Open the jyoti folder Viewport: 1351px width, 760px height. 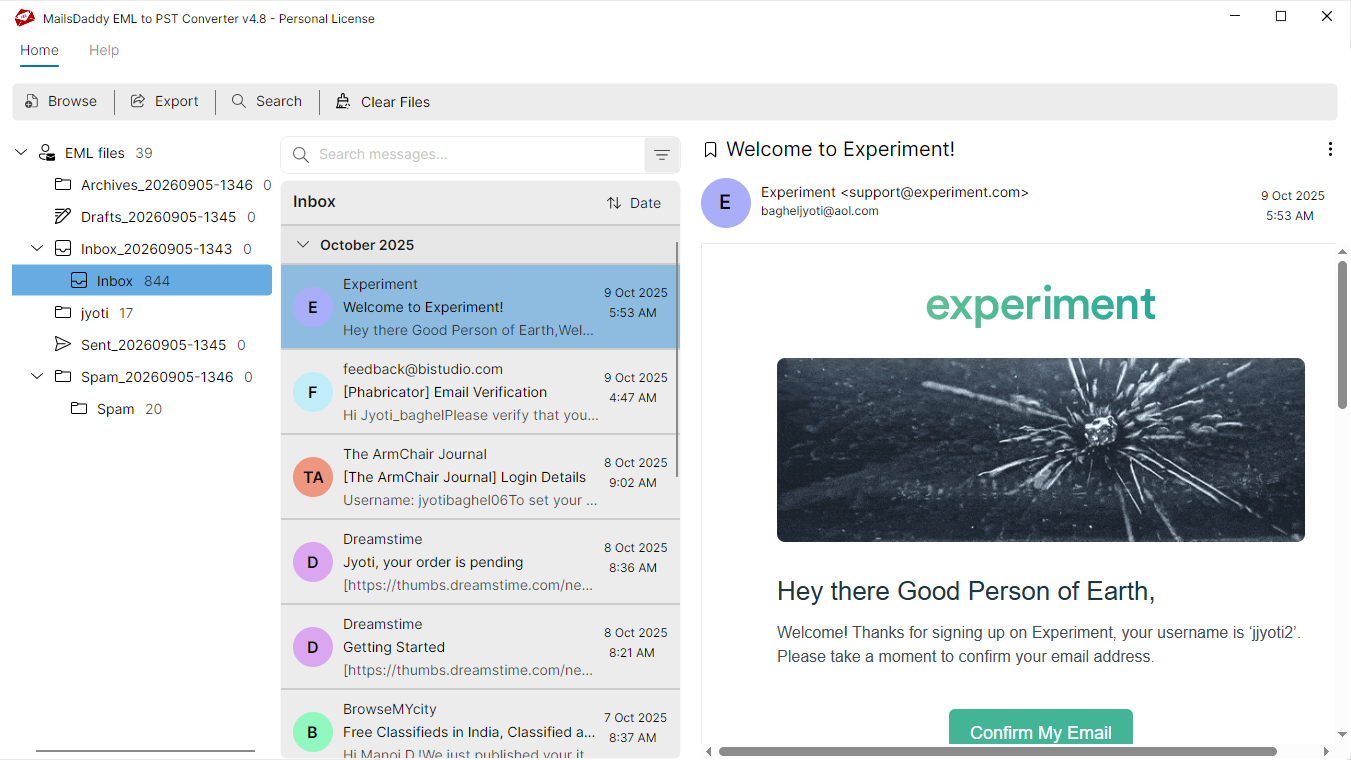pos(94,313)
